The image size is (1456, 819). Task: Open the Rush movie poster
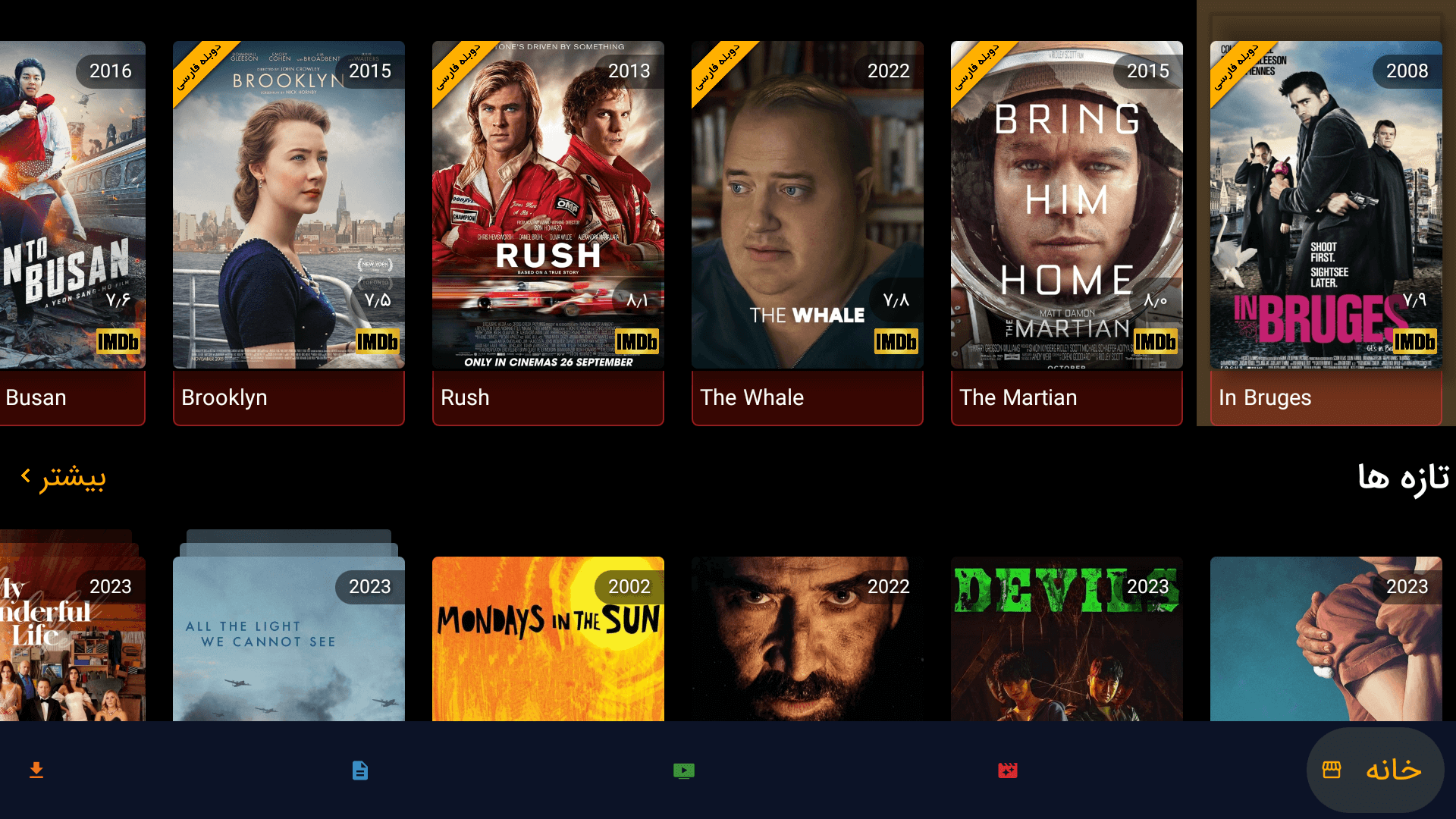click(548, 205)
